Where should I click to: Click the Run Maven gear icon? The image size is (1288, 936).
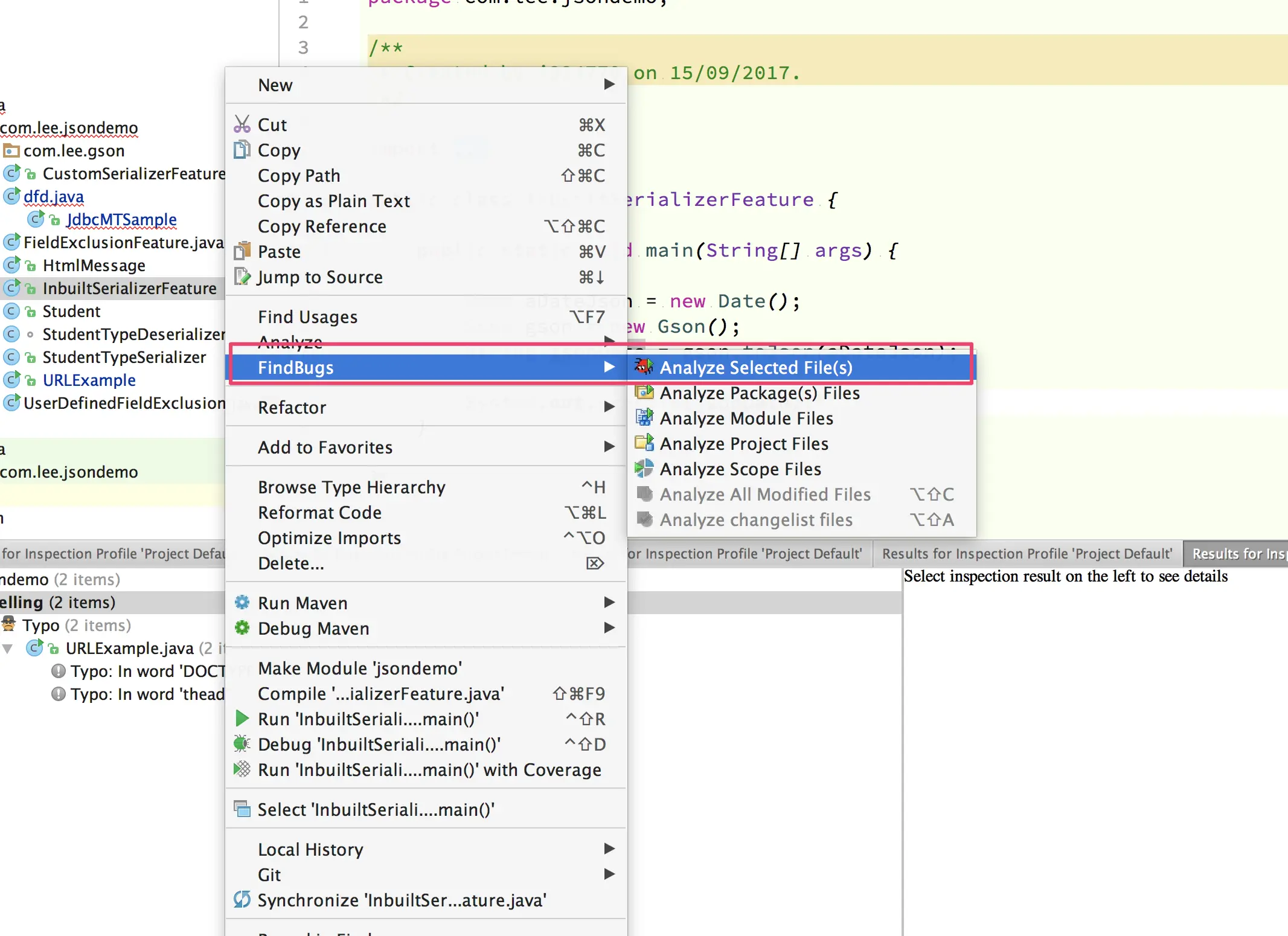click(242, 603)
